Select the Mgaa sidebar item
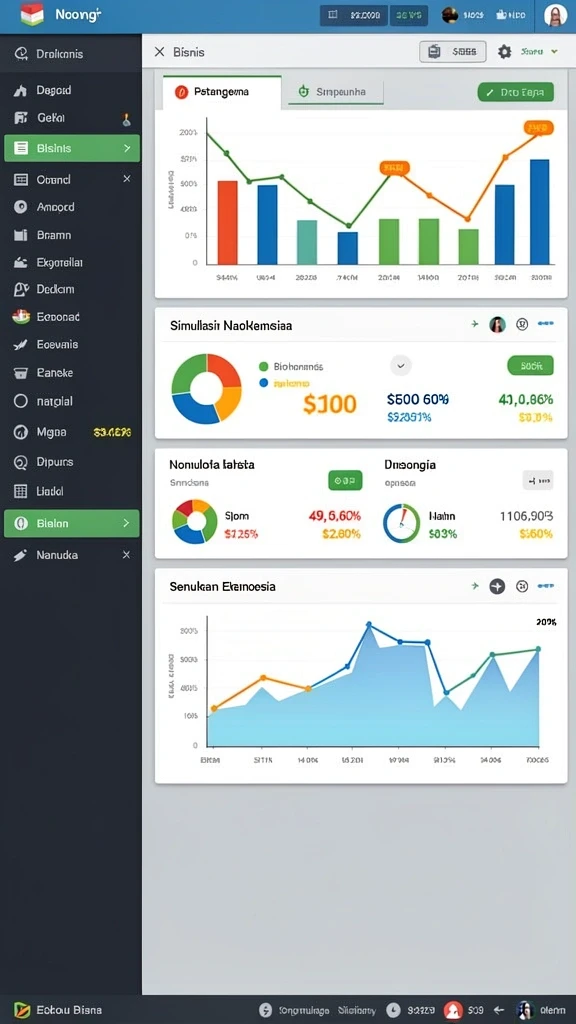This screenshot has height=1024, width=576. point(72,432)
